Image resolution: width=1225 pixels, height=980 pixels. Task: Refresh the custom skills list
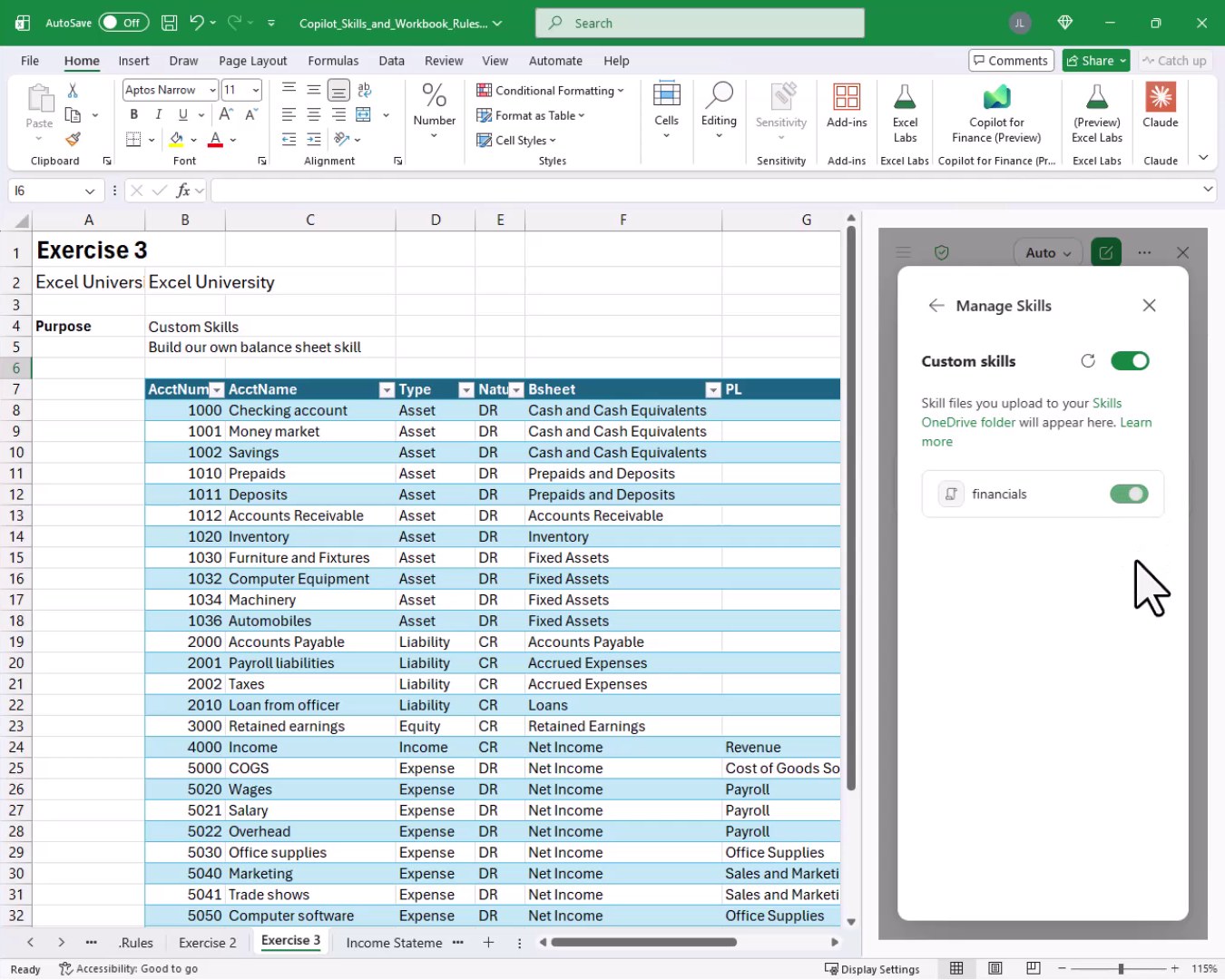click(1088, 361)
